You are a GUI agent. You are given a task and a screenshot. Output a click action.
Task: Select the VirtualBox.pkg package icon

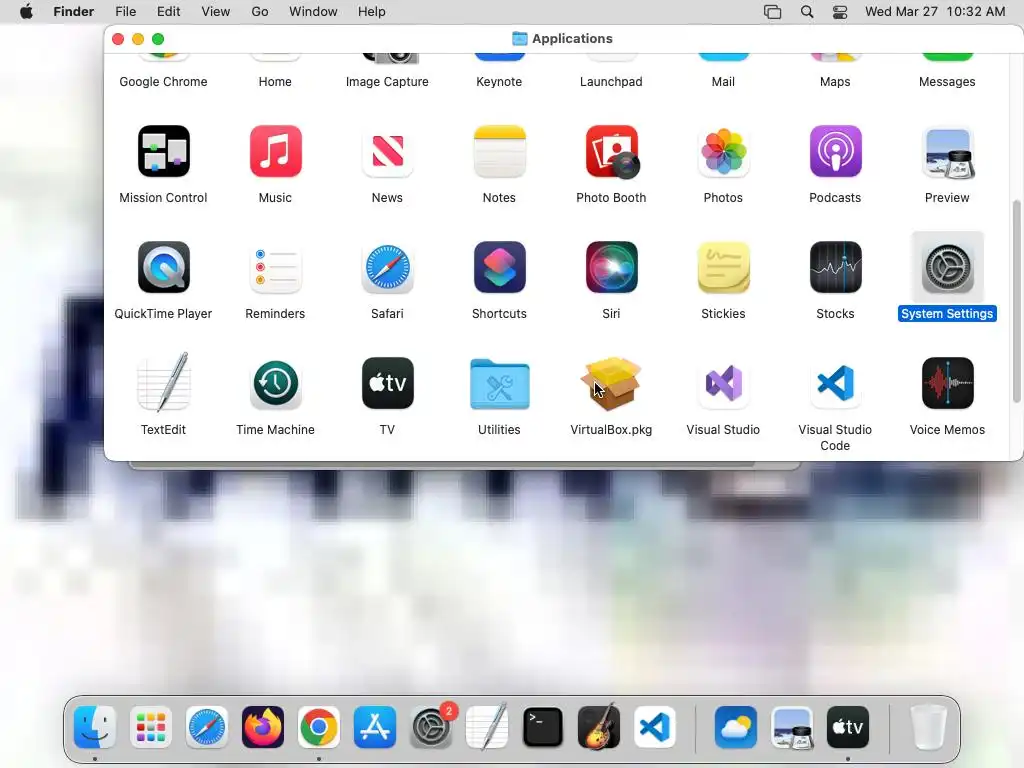point(611,383)
